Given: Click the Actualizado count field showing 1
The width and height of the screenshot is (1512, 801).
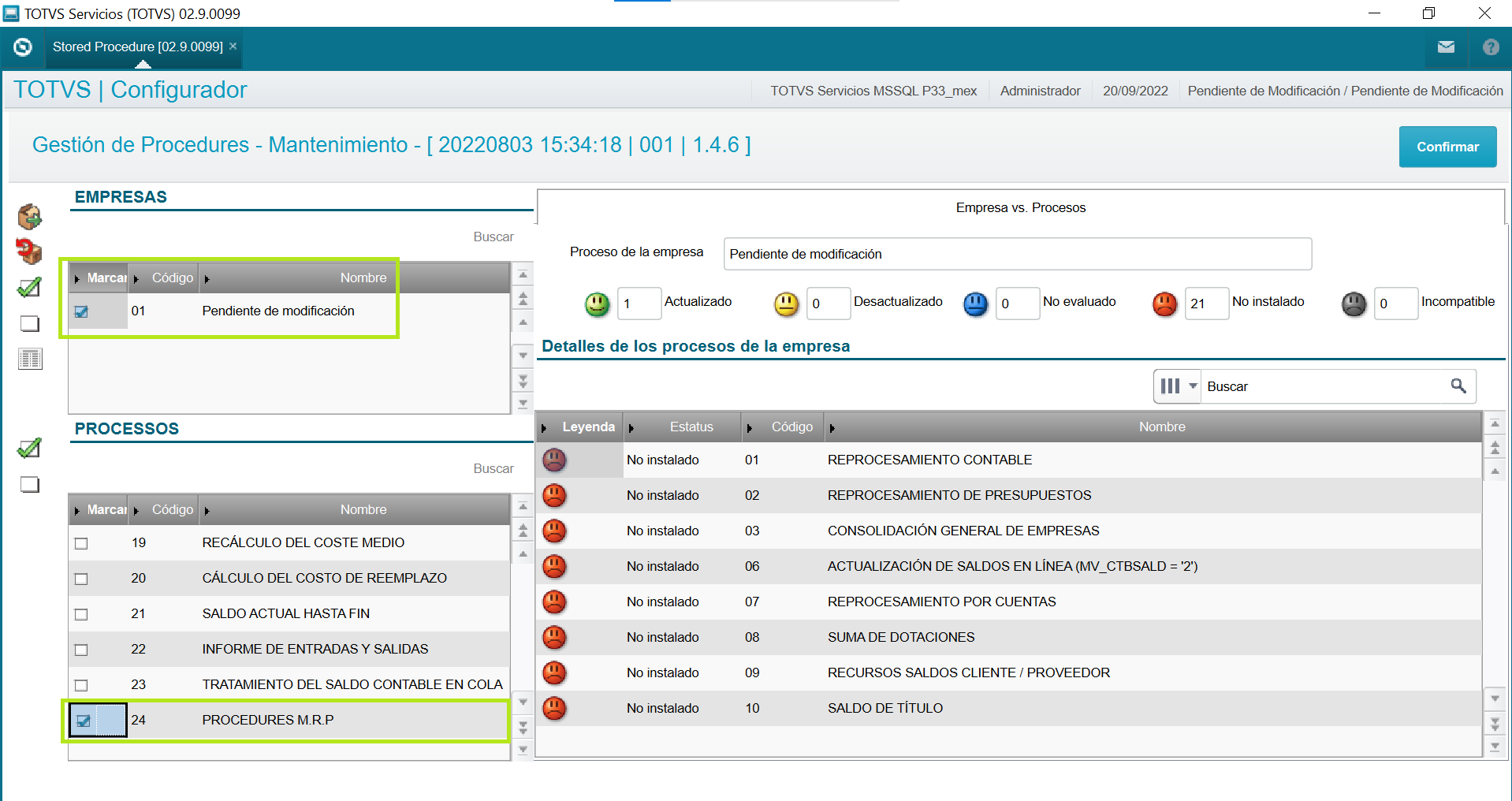Looking at the screenshot, I should pyautogui.click(x=639, y=304).
